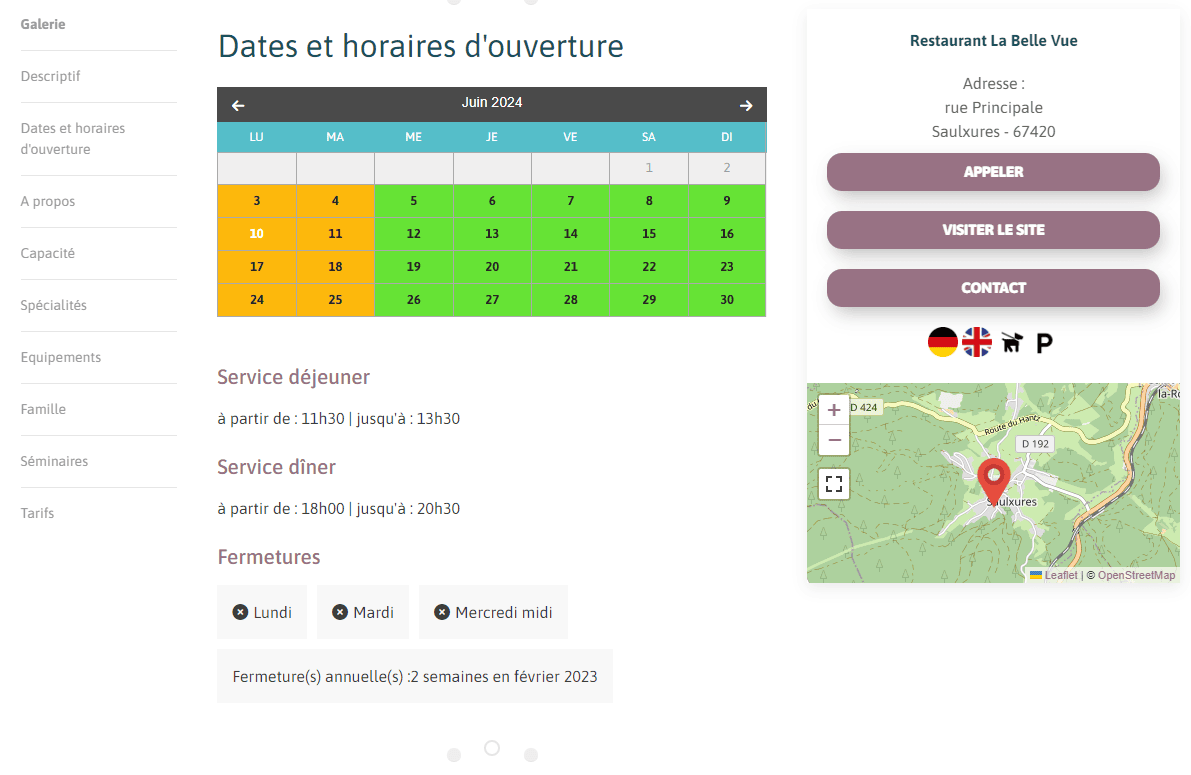Click the red map location pin

pos(993,481)
